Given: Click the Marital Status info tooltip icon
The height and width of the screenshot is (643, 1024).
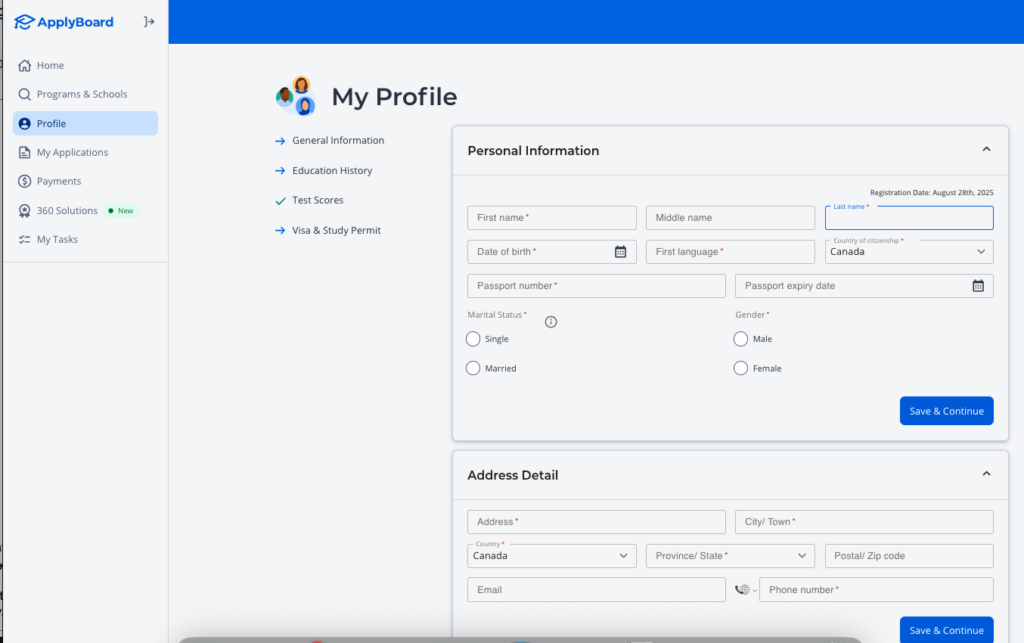Looking at the screenshot, I should [x=550, y=321].
